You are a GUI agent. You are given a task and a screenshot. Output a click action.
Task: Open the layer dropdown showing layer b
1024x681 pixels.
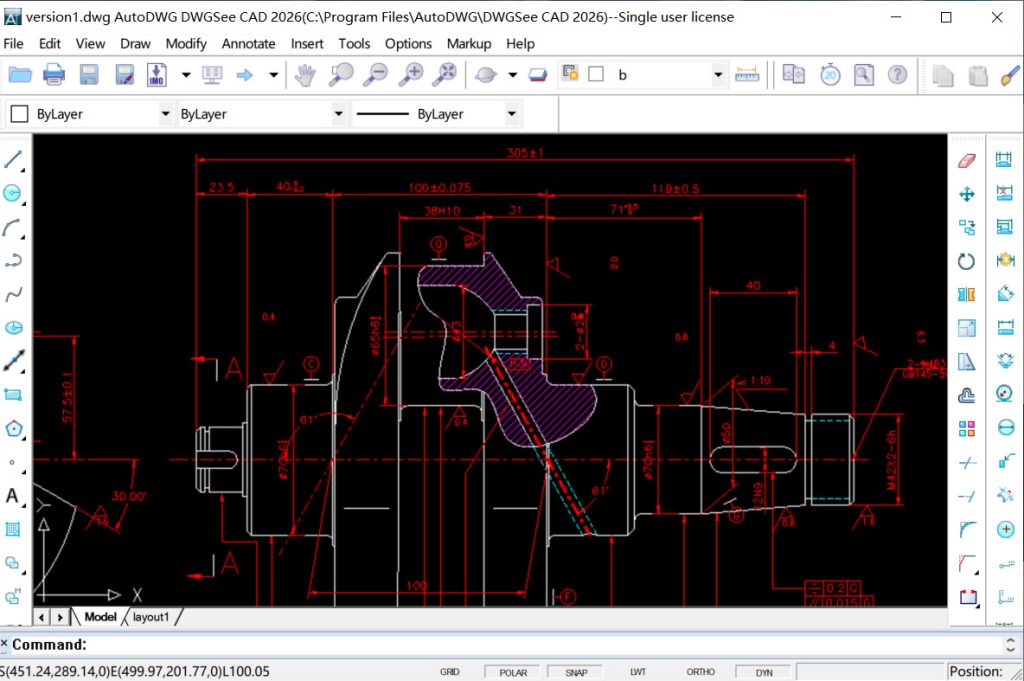pyautogui.click(x=718, y=74)
